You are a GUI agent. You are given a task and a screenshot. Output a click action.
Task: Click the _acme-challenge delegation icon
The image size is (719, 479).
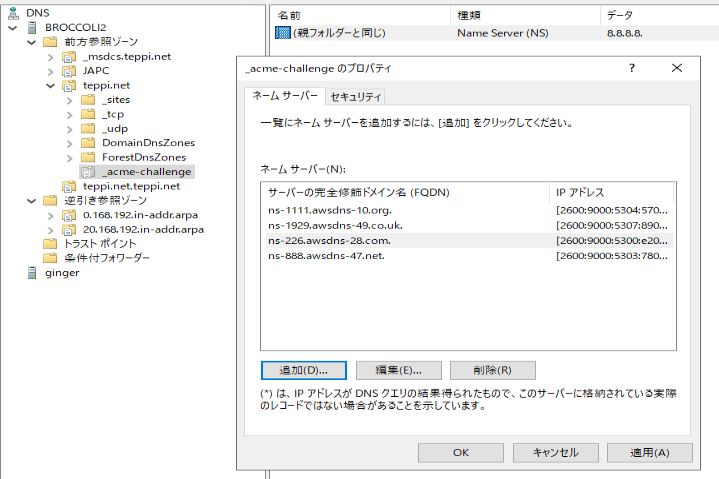pos(88,172)
